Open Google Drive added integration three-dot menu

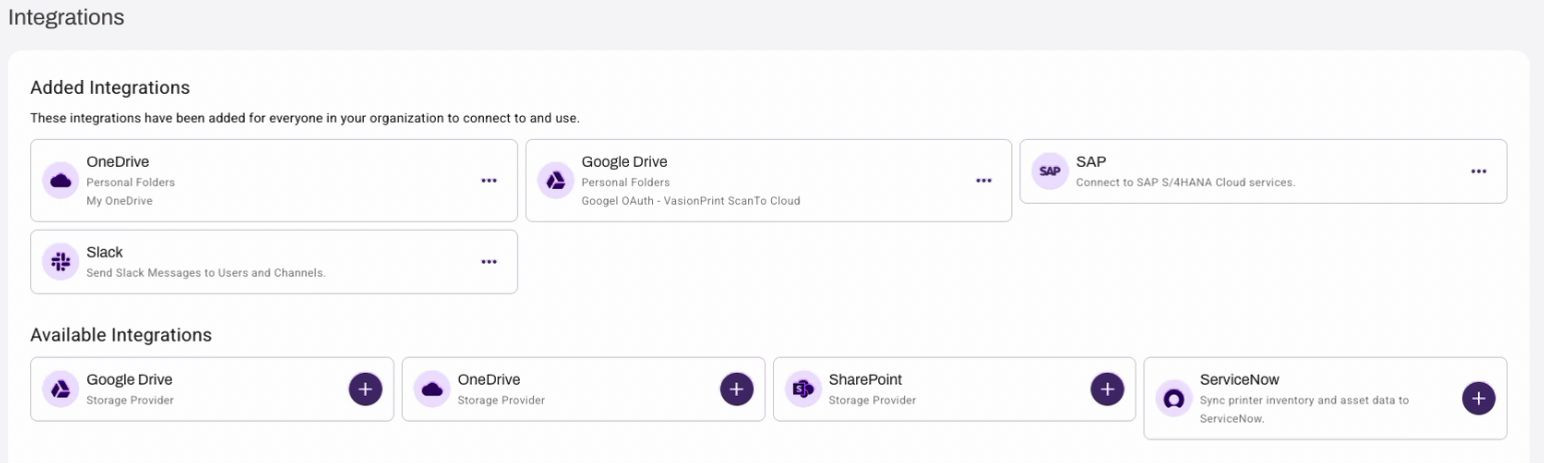[x=984, y=181]
